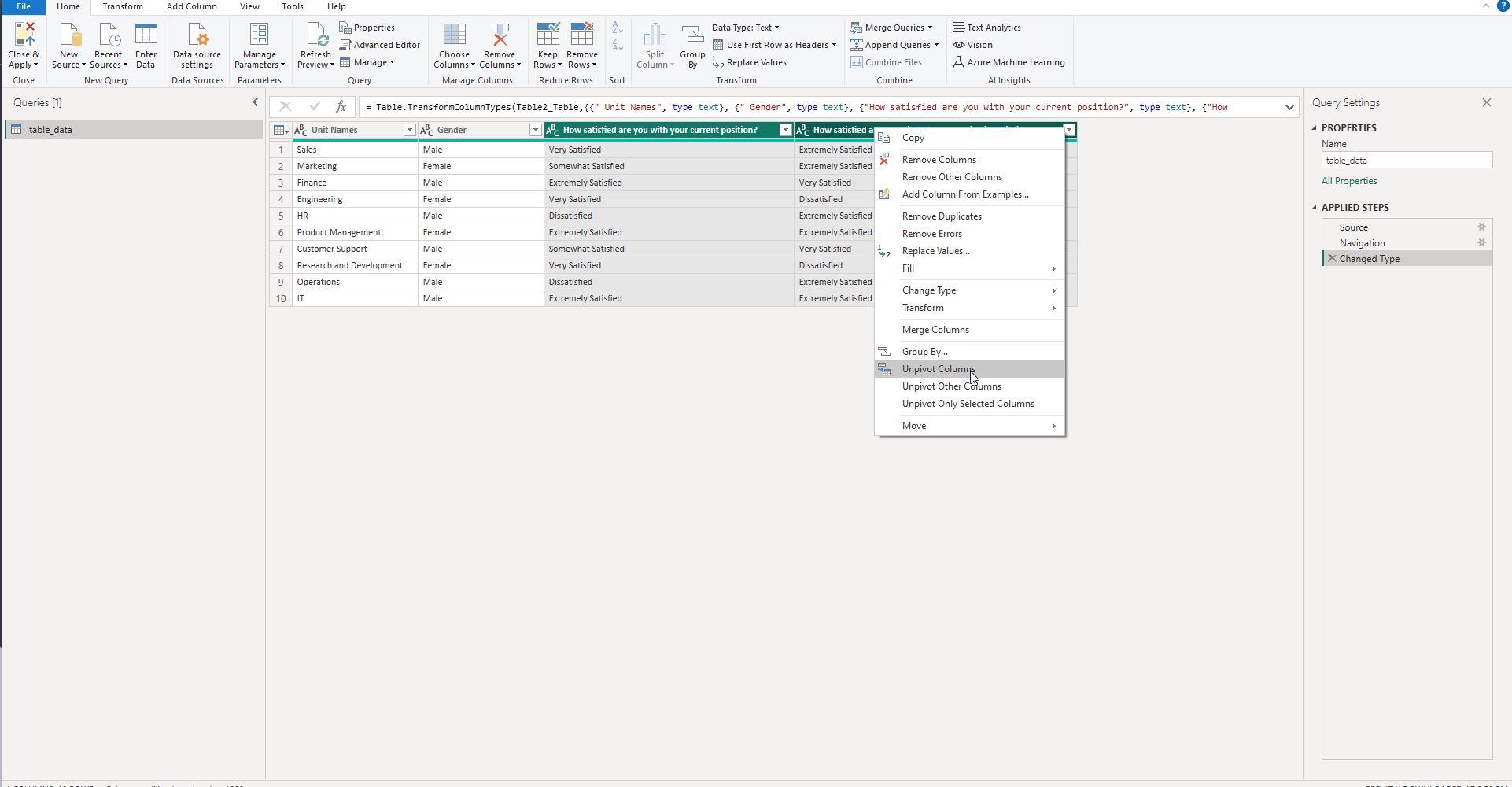Screen dimensions: 1512x787
Task: Open Unit Names column filter dropdown
Action: pyautogui.click(x=409, y=130)
